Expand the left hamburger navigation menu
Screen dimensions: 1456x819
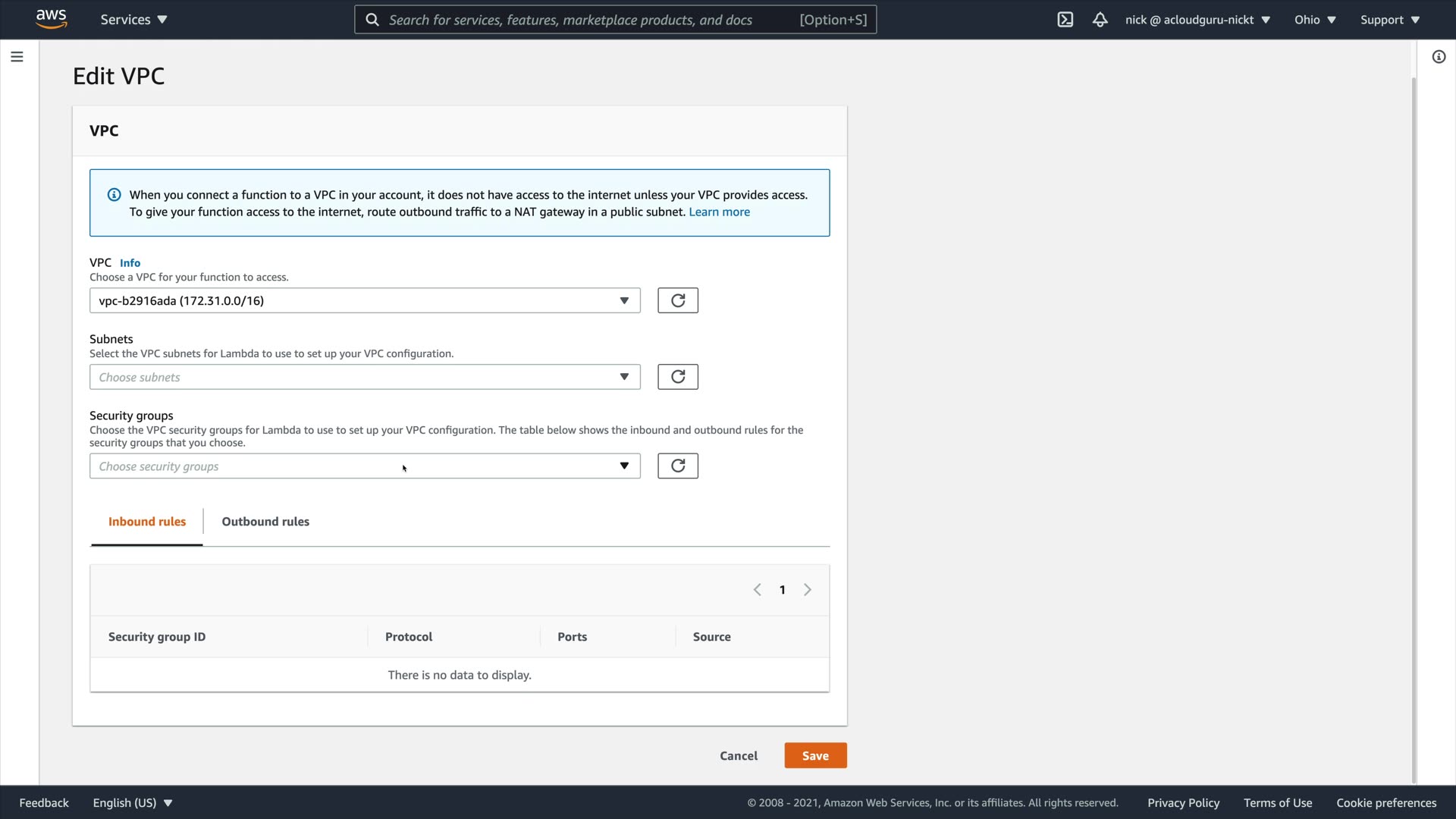pyautogui.click(x=17, y=57)
